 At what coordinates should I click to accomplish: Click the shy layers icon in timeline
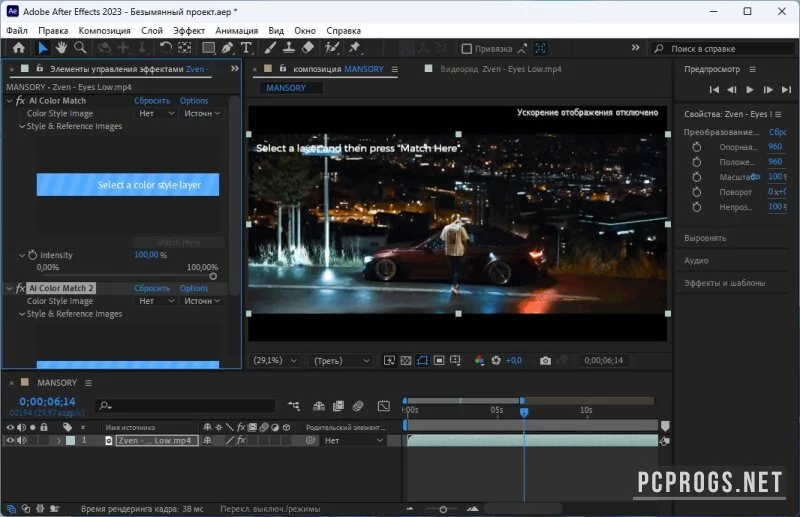[x=319, y=406]
